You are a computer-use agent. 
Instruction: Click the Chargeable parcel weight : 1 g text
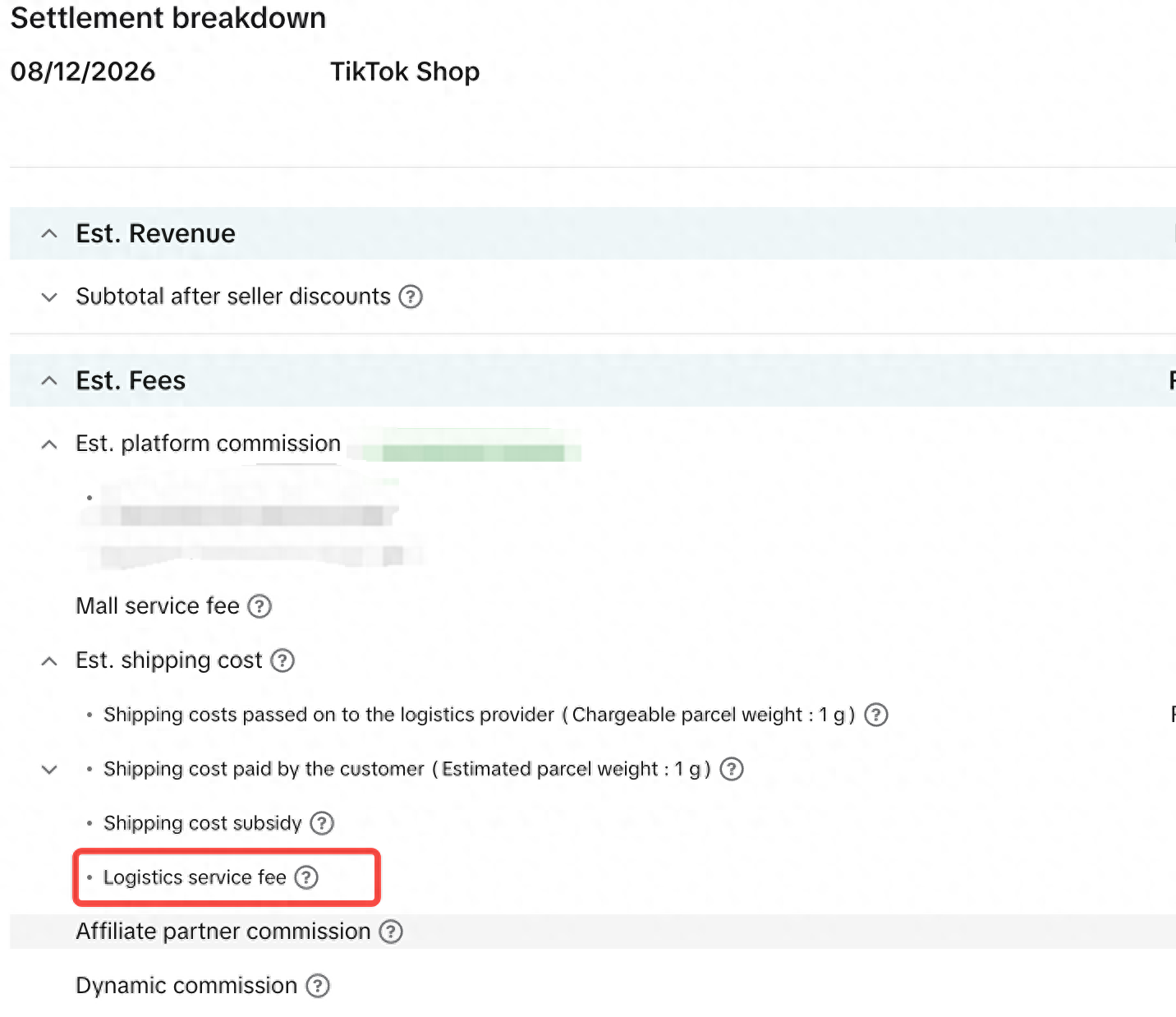pyautogui.click(x=709, y=715)
